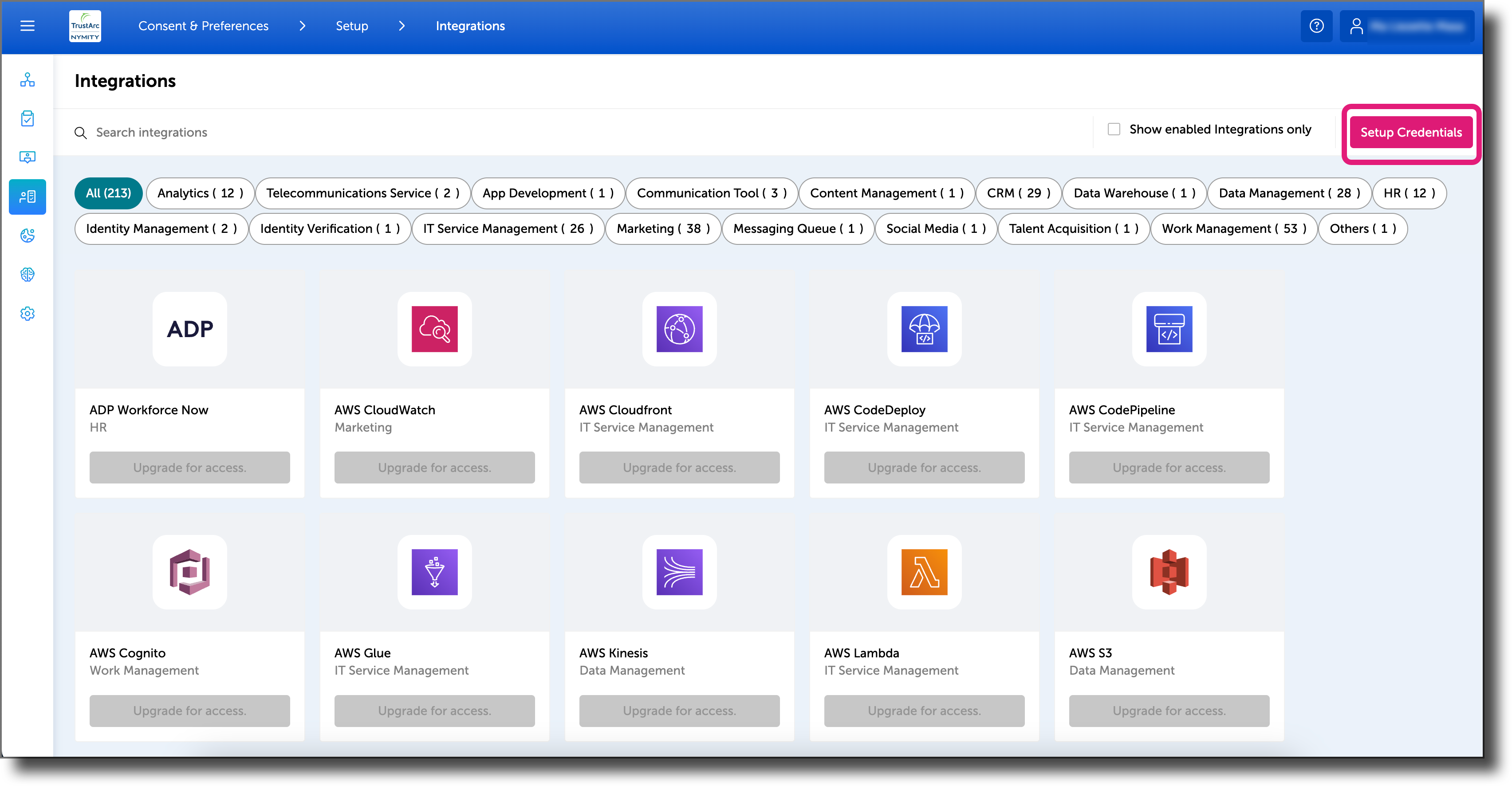Screen dimensions: 1512x786
Task: Open the hamburger navigation menu
Action: [x=27, y=26]
